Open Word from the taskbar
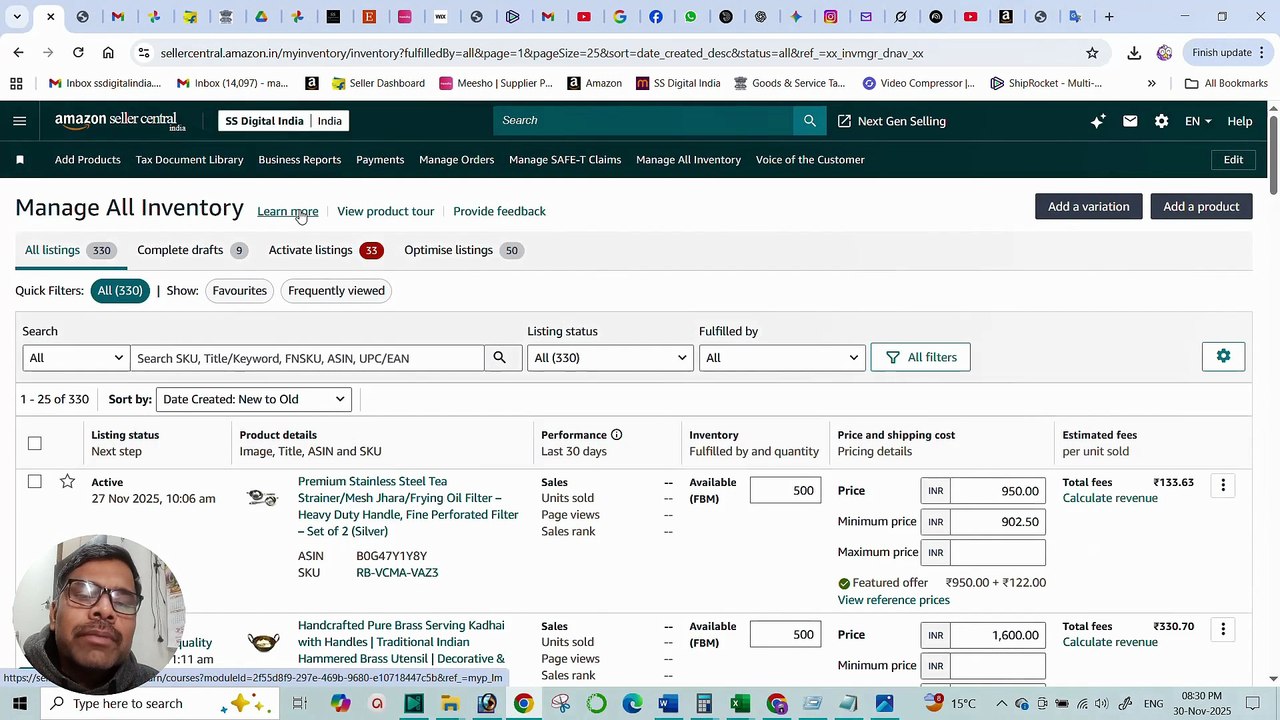Screen dimensions: 1280x720 pyautogui.click(x=668, y=704)
